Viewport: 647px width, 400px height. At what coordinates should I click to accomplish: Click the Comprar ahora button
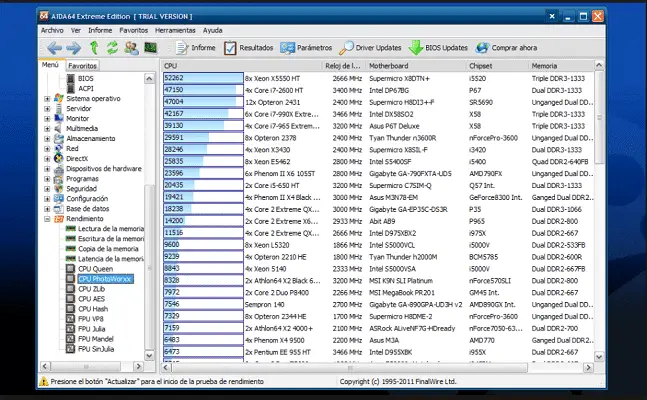(506, 48)
